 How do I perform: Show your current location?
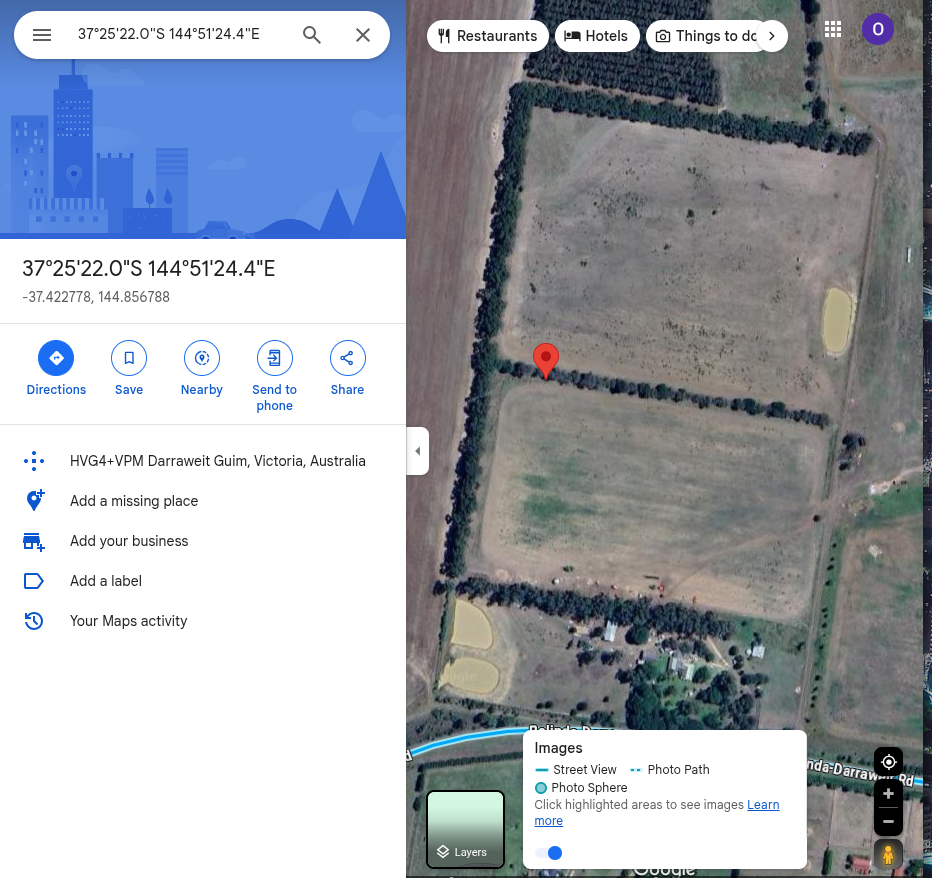point(888,761)
